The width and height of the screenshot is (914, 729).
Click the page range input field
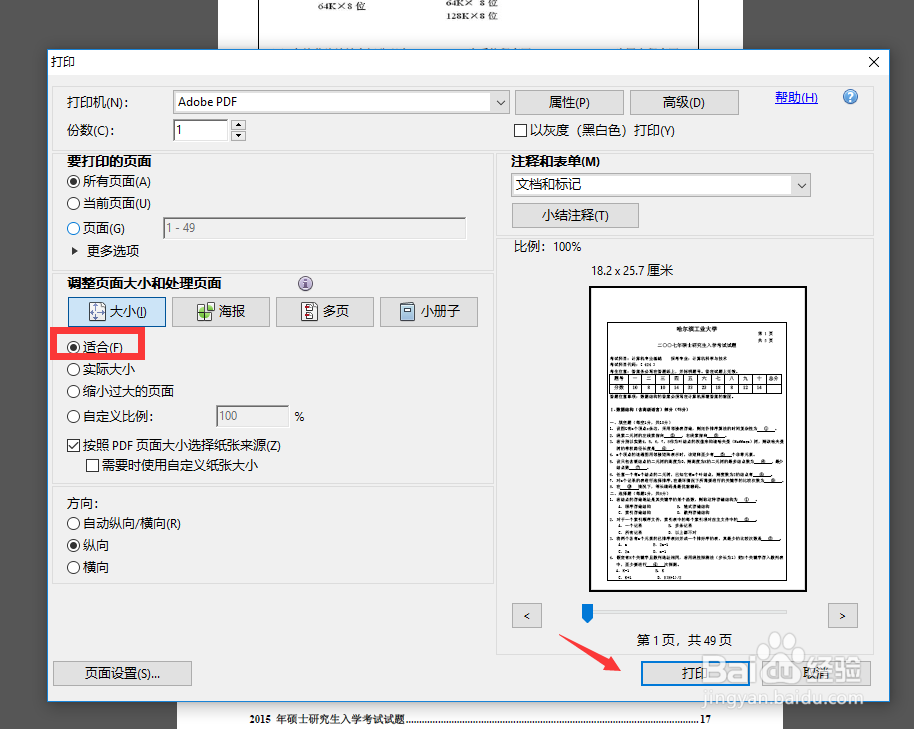[x=315, y=227]
